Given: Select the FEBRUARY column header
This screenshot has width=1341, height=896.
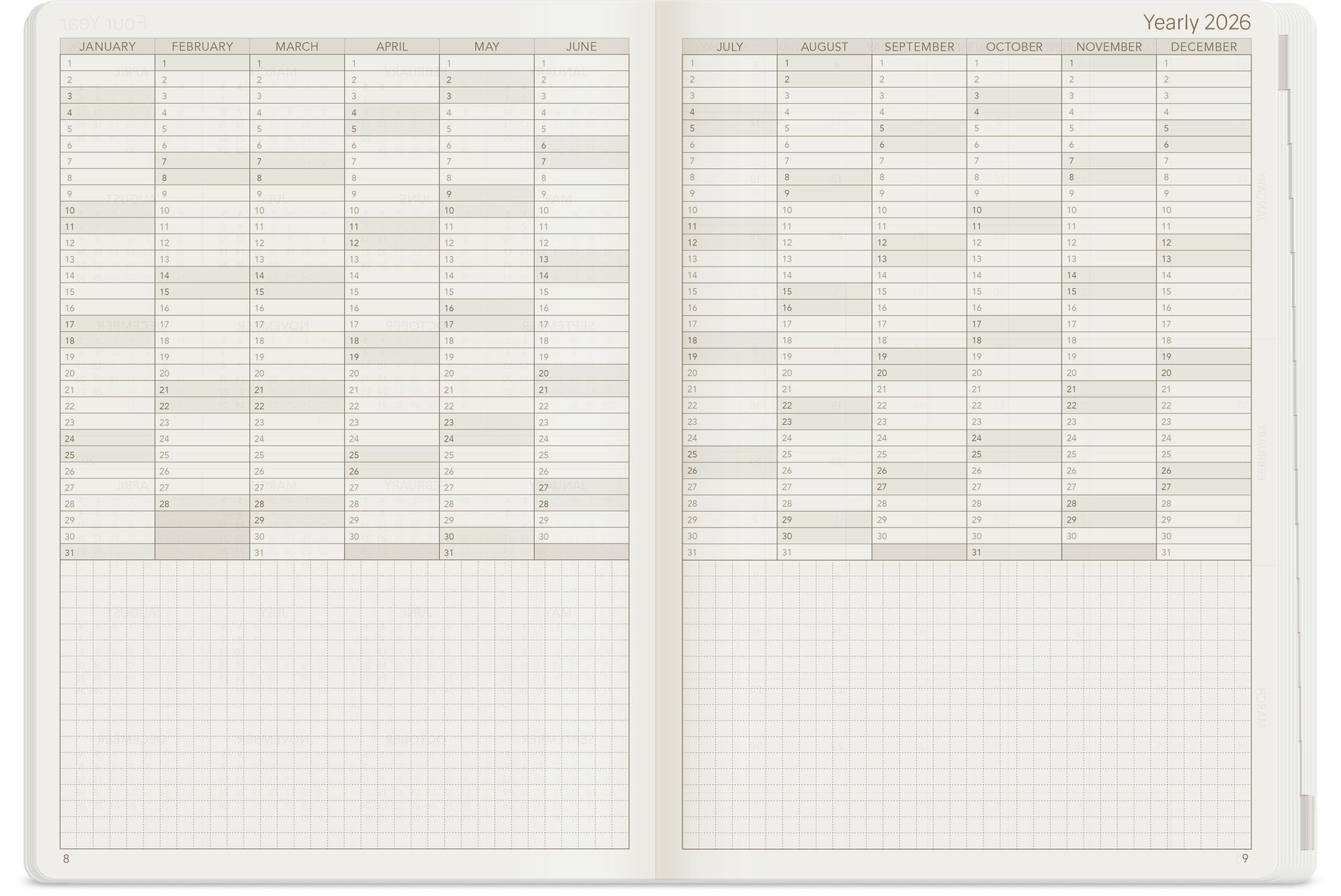Looking at the screenshot, I should (202, 46).
